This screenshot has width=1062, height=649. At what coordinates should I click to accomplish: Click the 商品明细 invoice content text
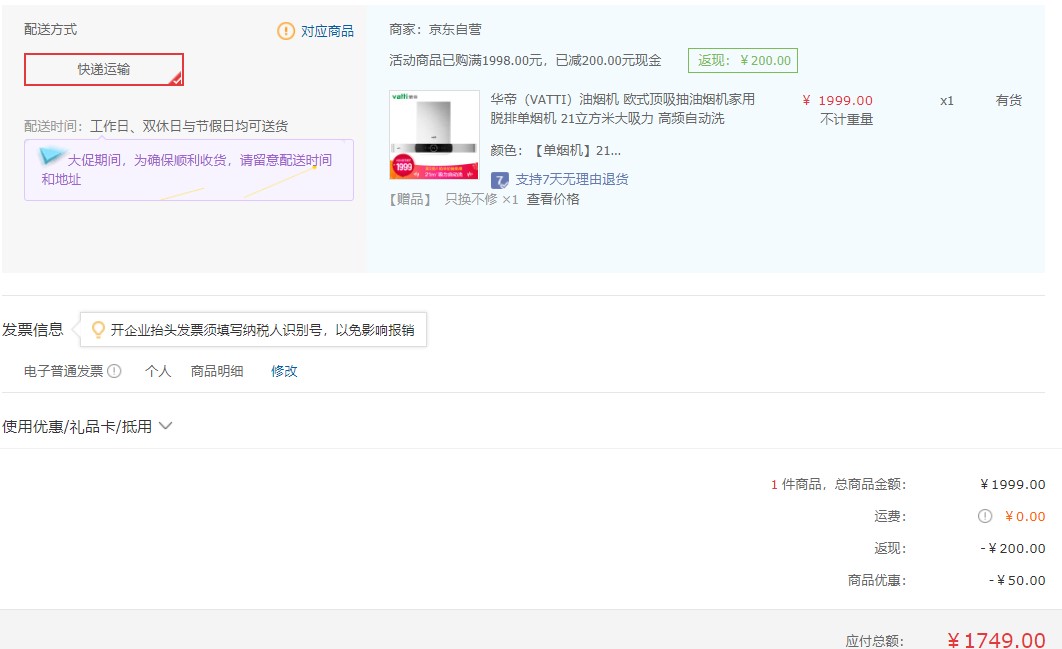[x=217, y=371]
